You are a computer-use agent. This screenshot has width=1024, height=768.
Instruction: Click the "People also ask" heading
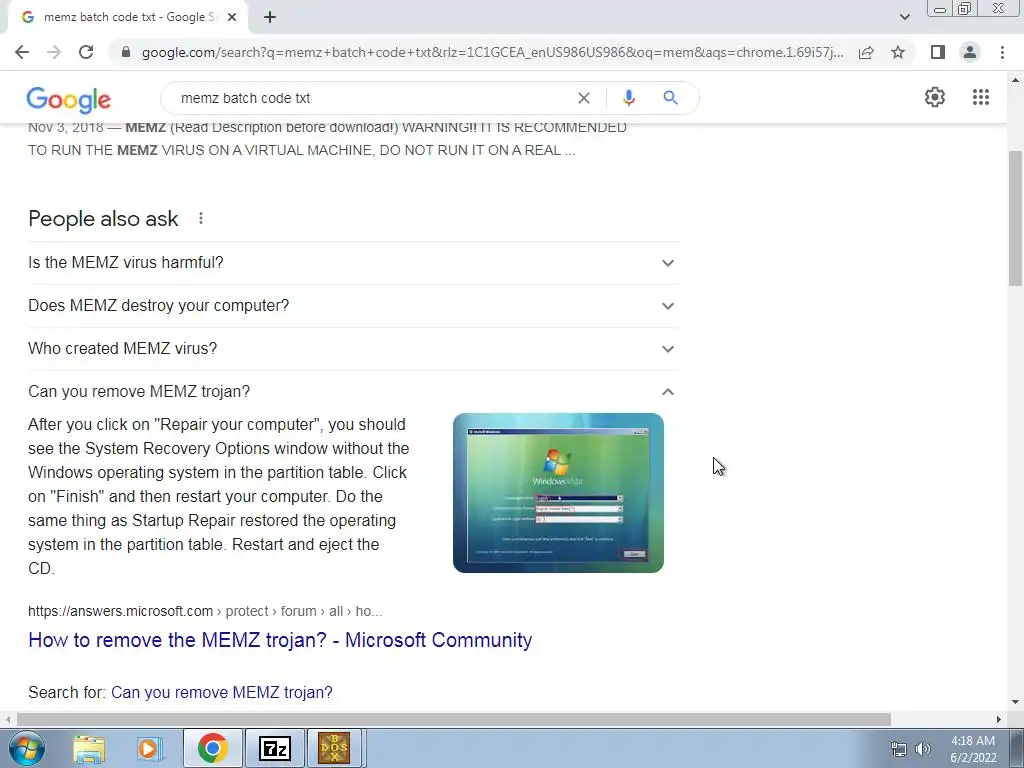coord(103,218)
